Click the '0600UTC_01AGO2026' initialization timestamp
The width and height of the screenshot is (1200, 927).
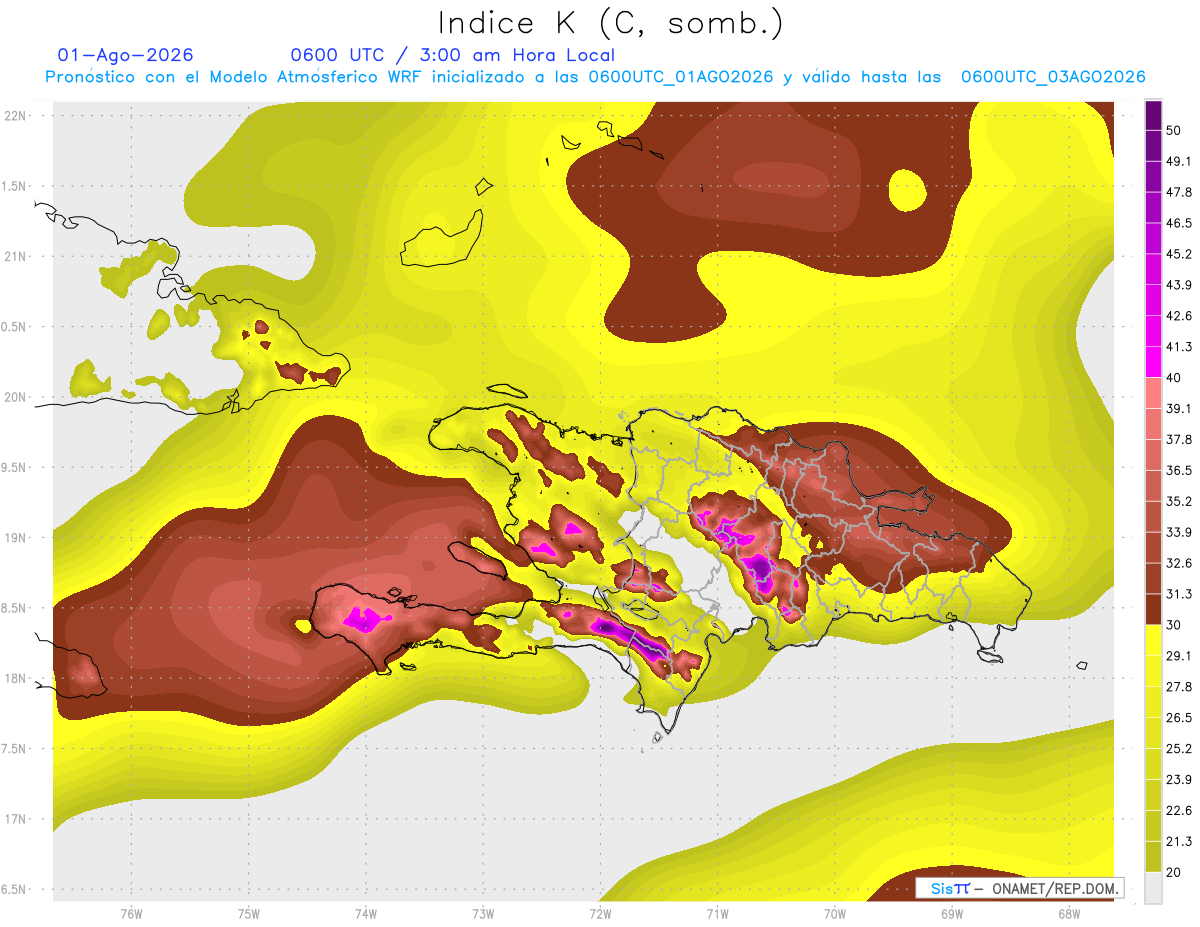tap(681, 77)
